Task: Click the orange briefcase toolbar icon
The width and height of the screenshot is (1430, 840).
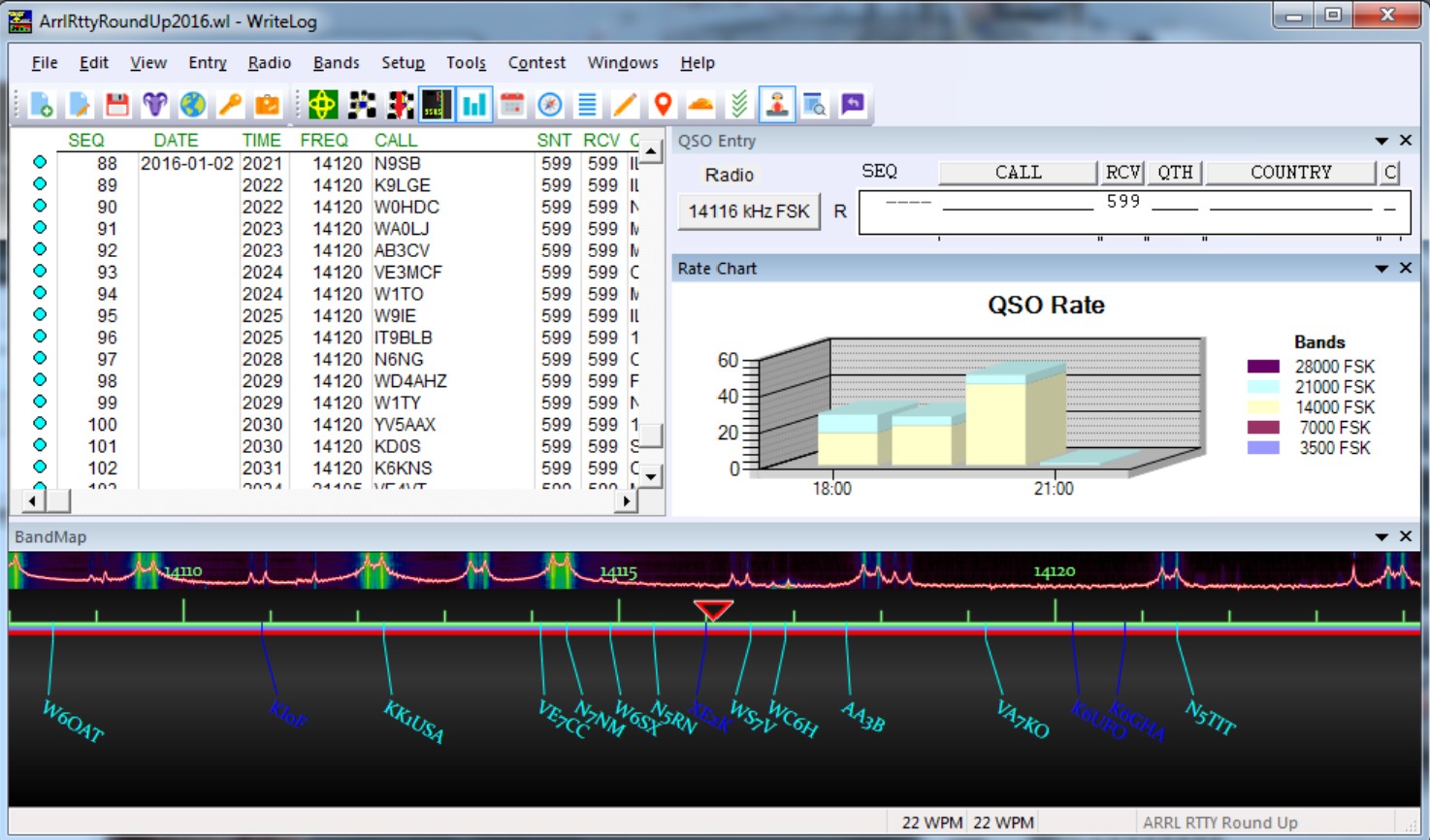Action: [268, 105]
